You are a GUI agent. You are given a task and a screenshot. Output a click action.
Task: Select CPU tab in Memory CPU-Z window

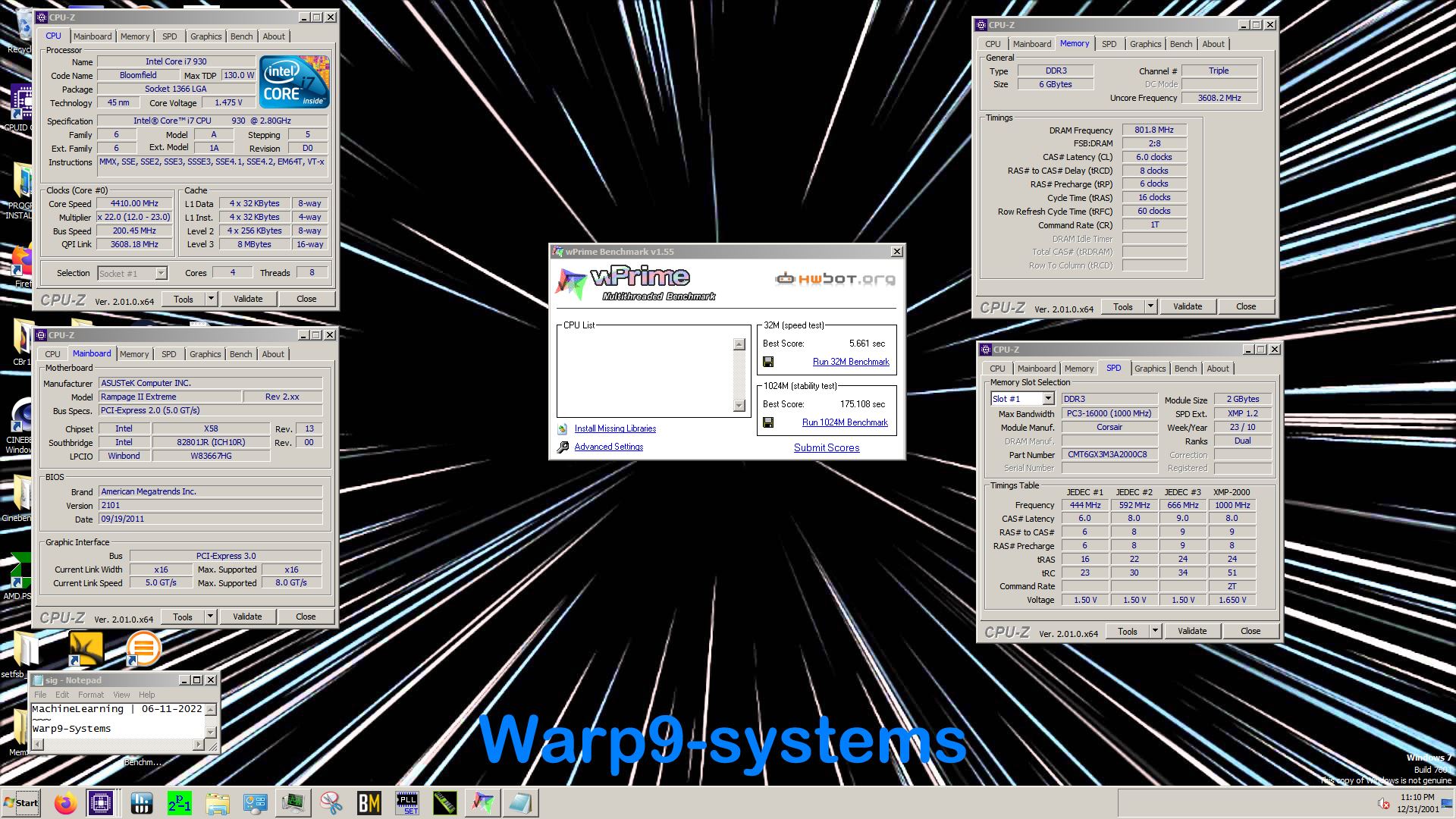993,44
